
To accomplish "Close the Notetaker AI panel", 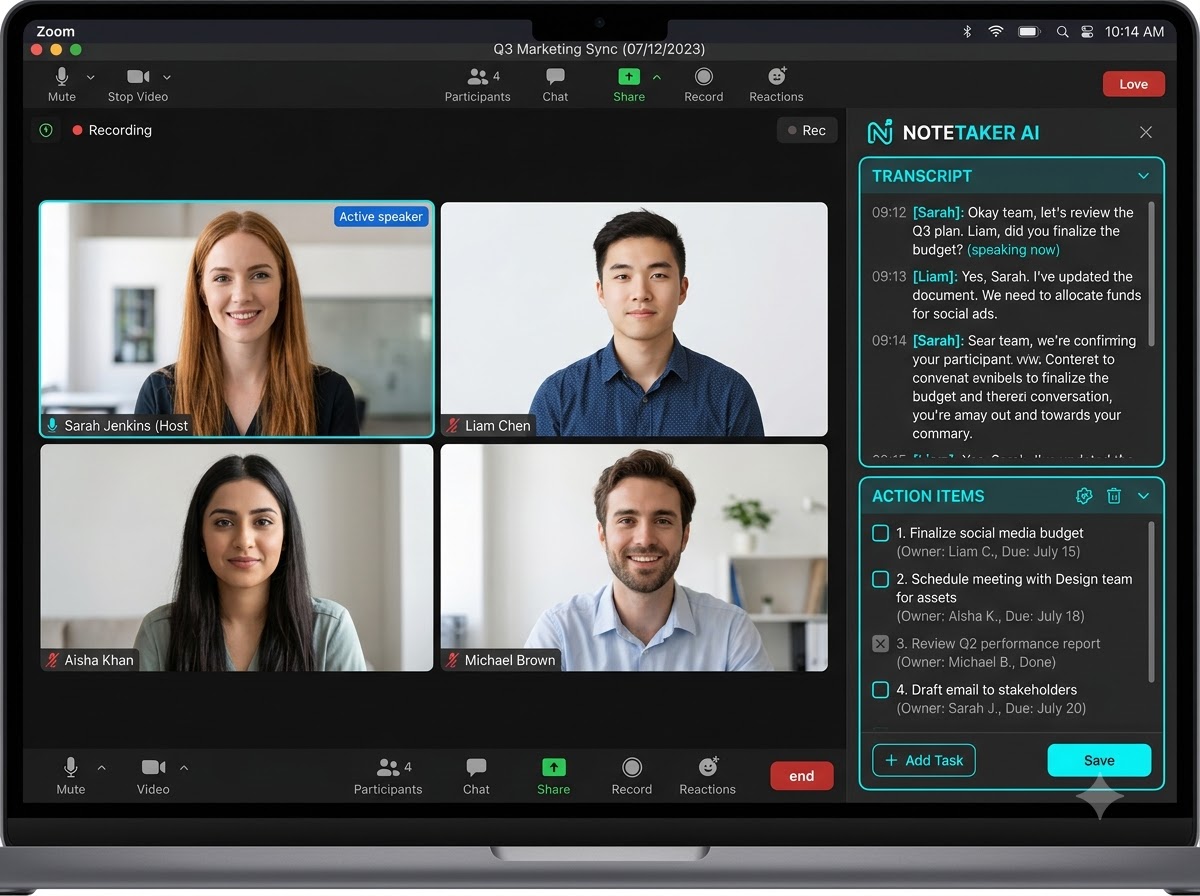I will (1146, 132).
